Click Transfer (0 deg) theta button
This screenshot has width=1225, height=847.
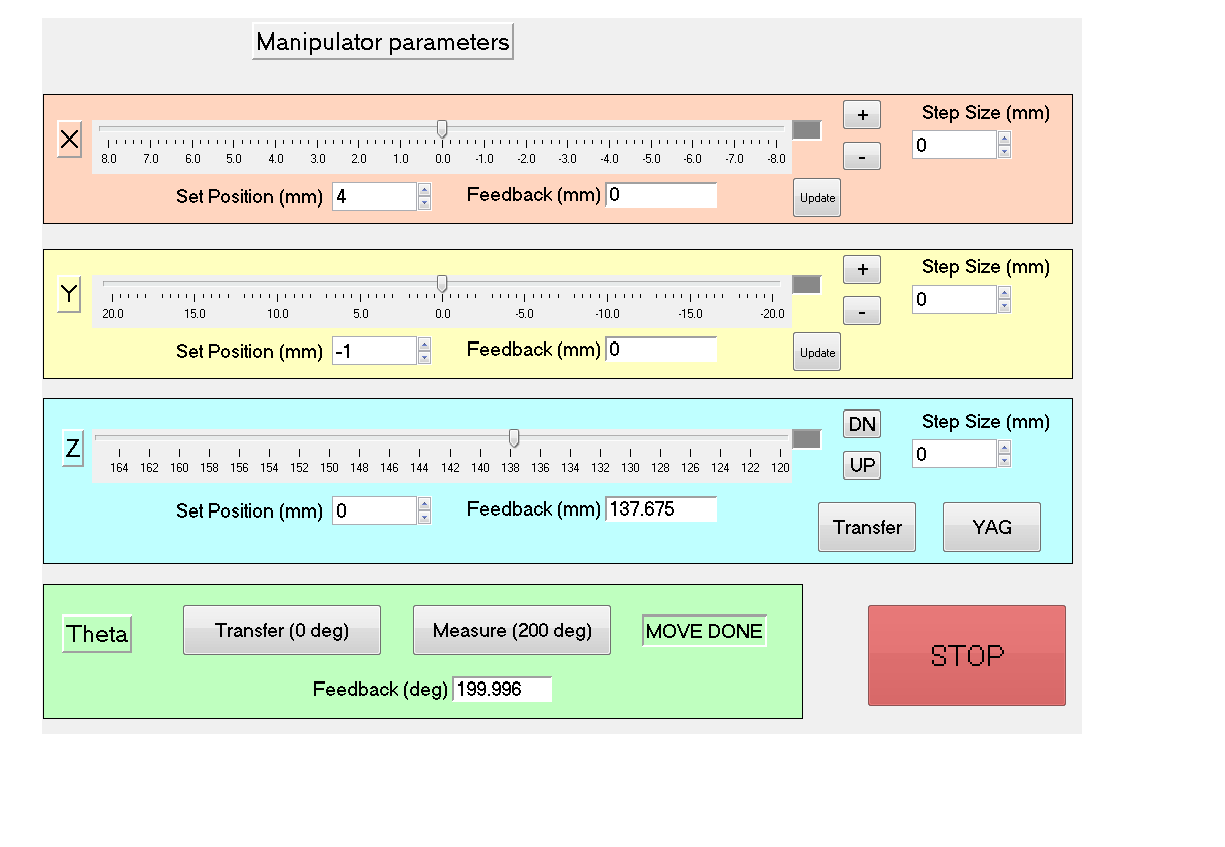pos(281,630)
